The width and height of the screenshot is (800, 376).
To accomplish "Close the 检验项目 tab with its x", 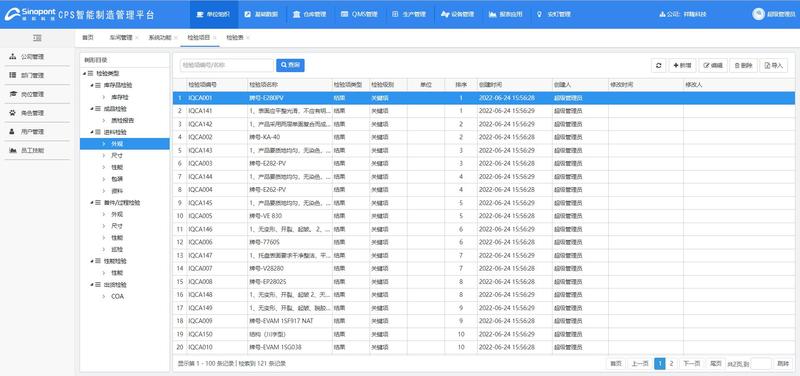I will (215, 38).
